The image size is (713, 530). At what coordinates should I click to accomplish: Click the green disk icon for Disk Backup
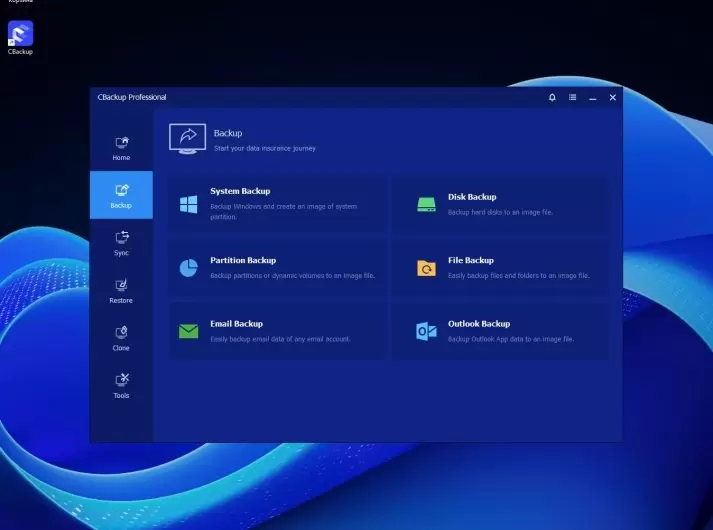(427, 204)
